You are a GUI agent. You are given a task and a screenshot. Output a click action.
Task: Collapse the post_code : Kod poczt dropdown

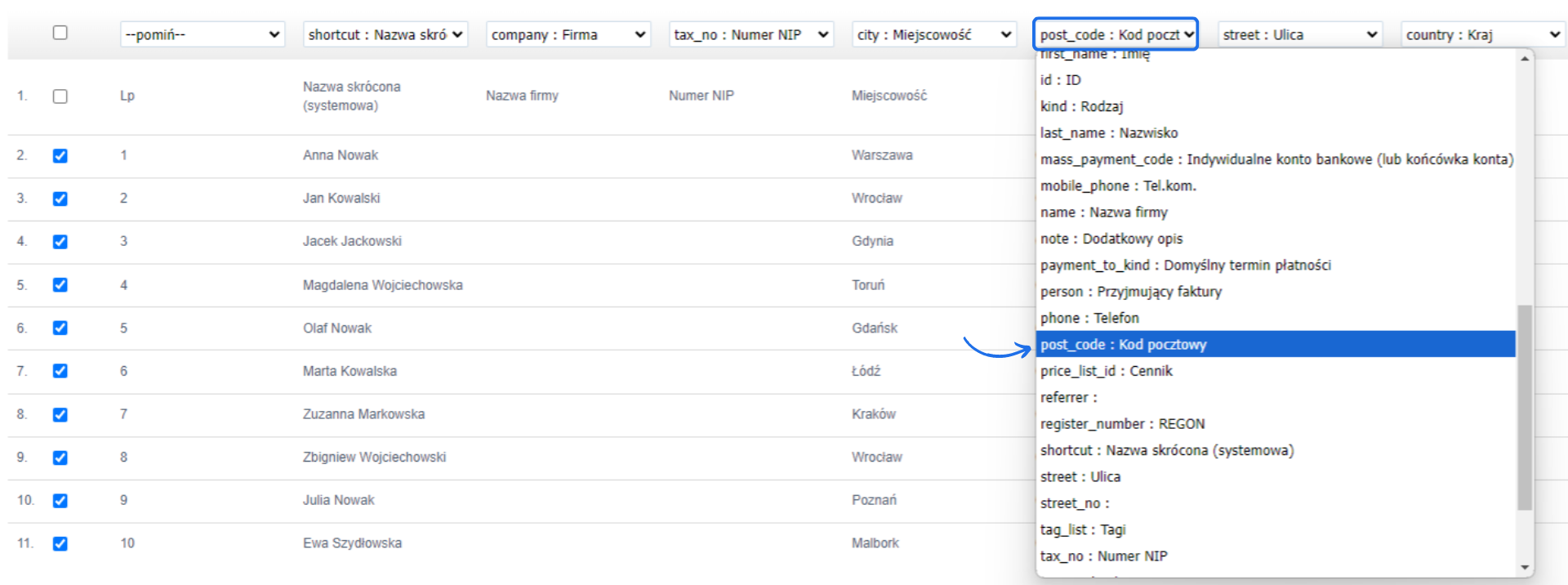coord(1116,34)
